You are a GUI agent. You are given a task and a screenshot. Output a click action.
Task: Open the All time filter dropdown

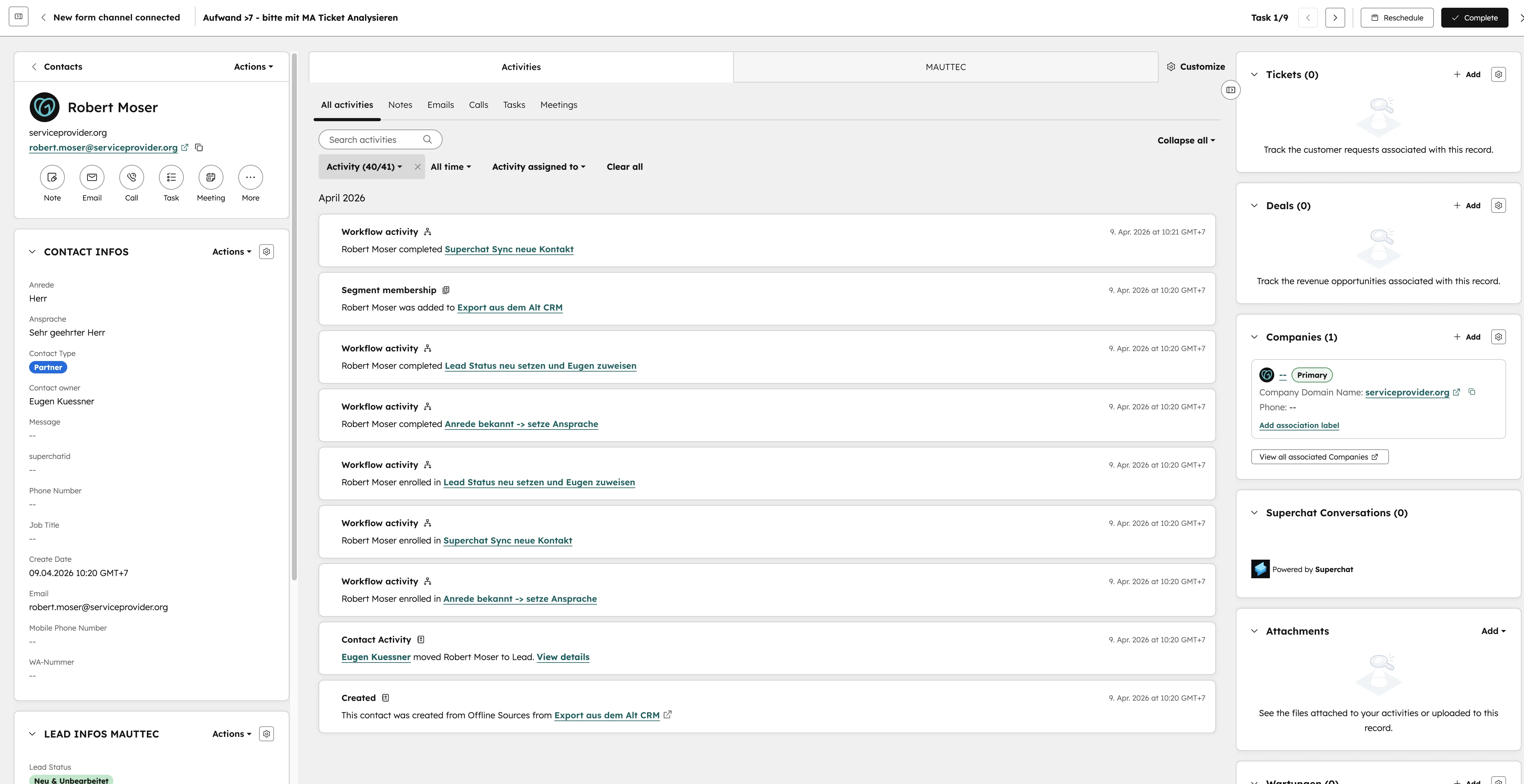(x=451, y=166)
